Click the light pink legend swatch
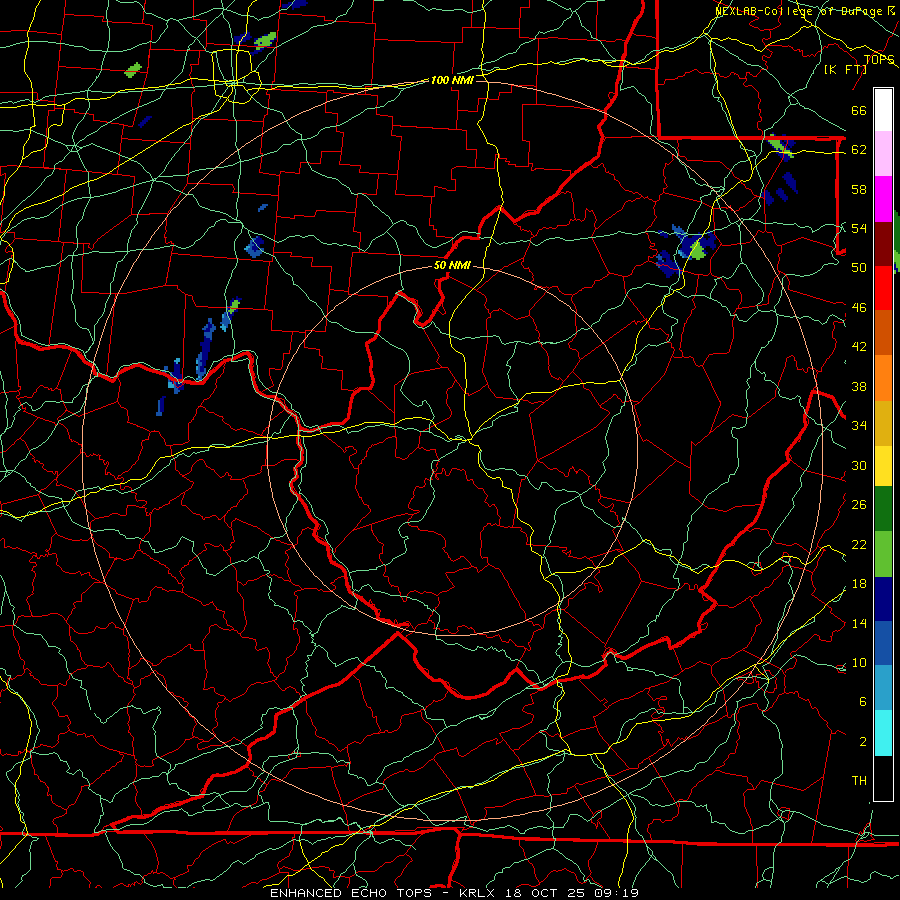900x900 pixels. [883, 154]
